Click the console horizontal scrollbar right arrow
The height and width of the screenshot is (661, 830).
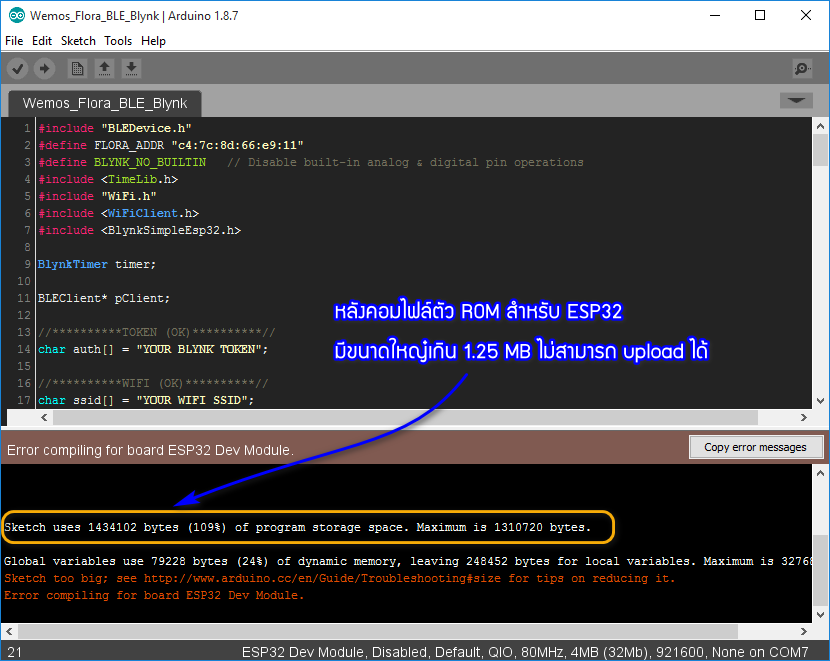pyautogui.click(x=804, y=631)
